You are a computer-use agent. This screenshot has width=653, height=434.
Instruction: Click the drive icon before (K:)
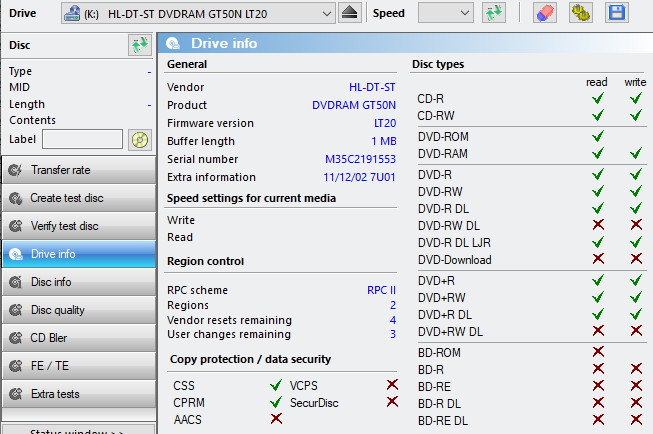coord(72,13)
